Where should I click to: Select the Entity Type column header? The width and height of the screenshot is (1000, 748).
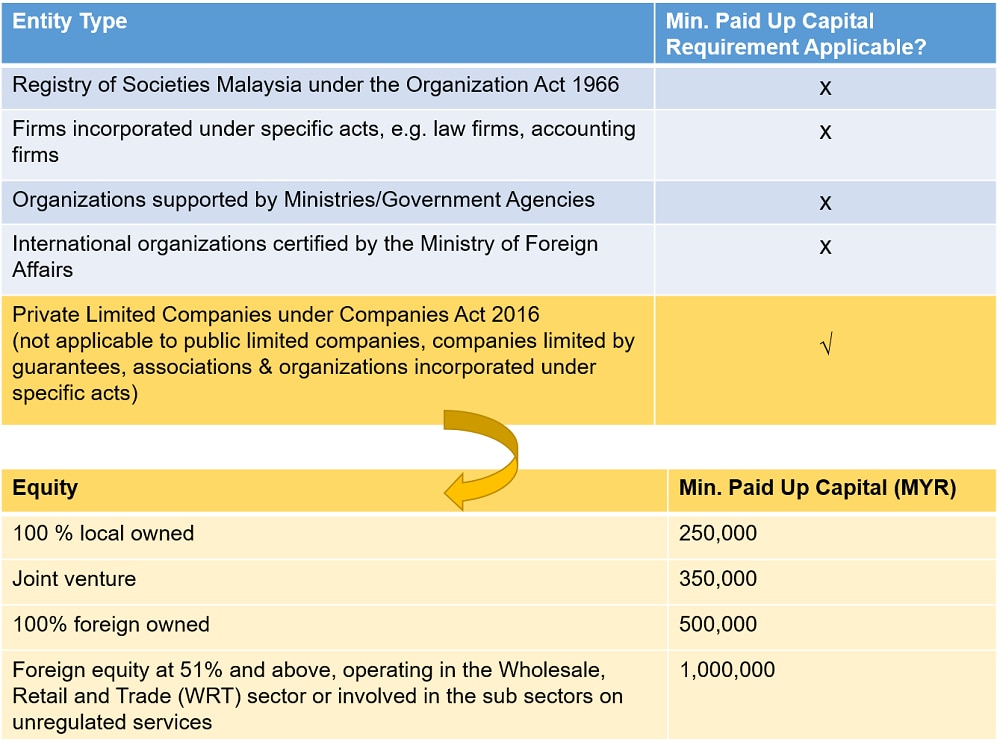pyautogui.click(x=70, y=22)
